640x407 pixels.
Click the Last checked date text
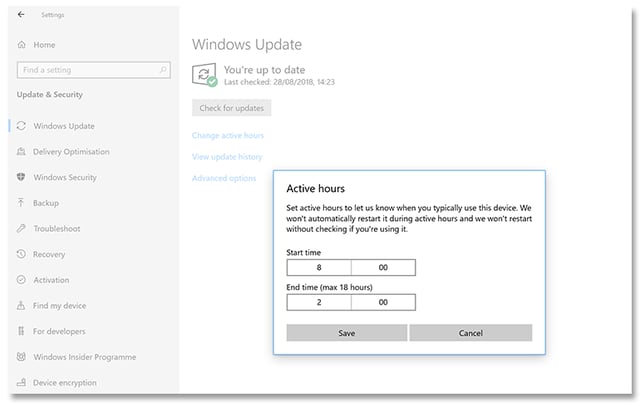[x=279, y=82]
